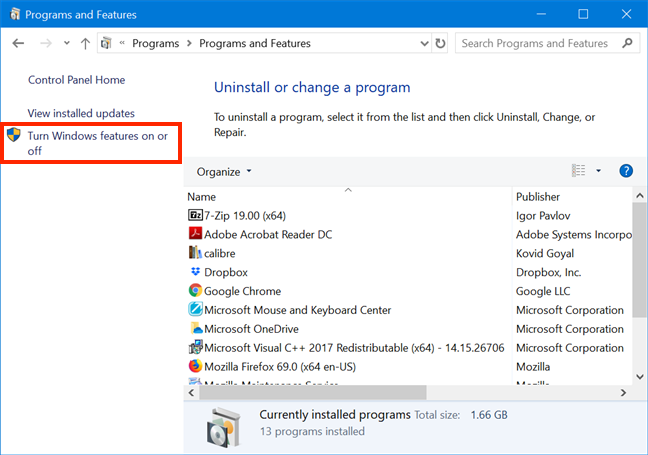Click the vertical scrollbar down arrow
This screenshot has width=648, height=455.
[x=640, y=376]
